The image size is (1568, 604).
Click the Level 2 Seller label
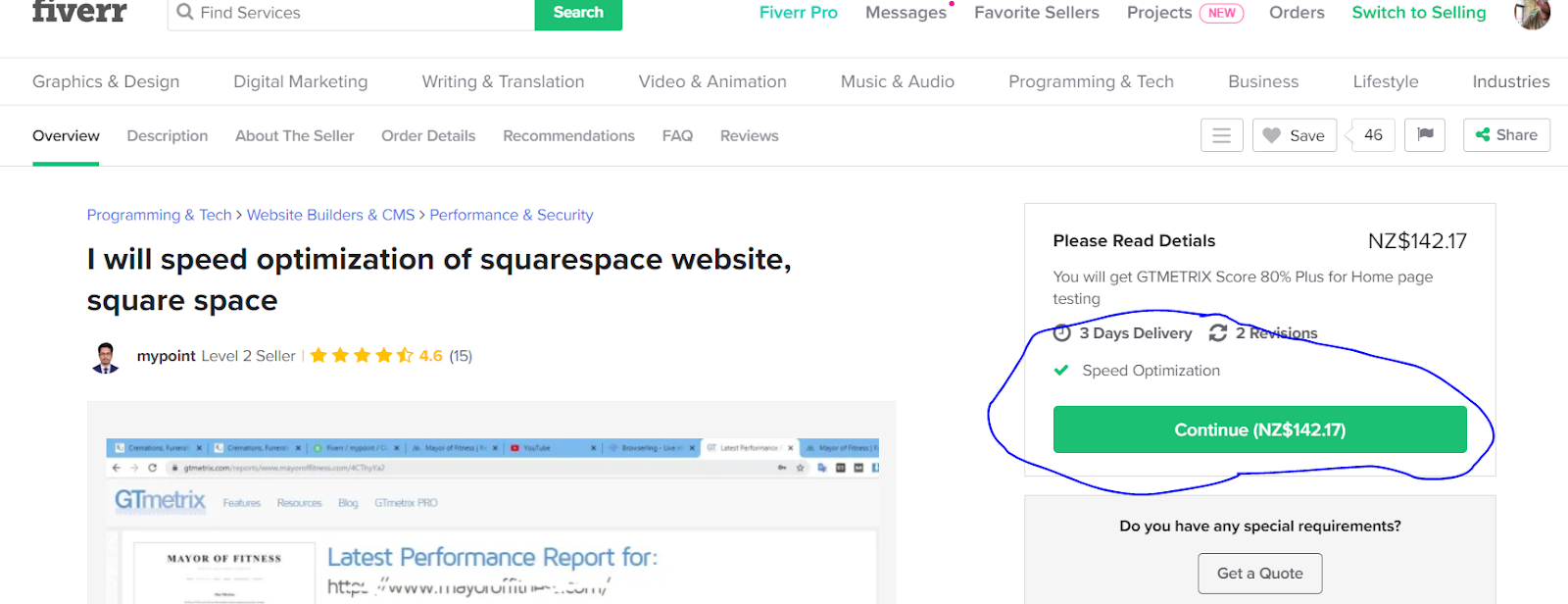(248, 356)
